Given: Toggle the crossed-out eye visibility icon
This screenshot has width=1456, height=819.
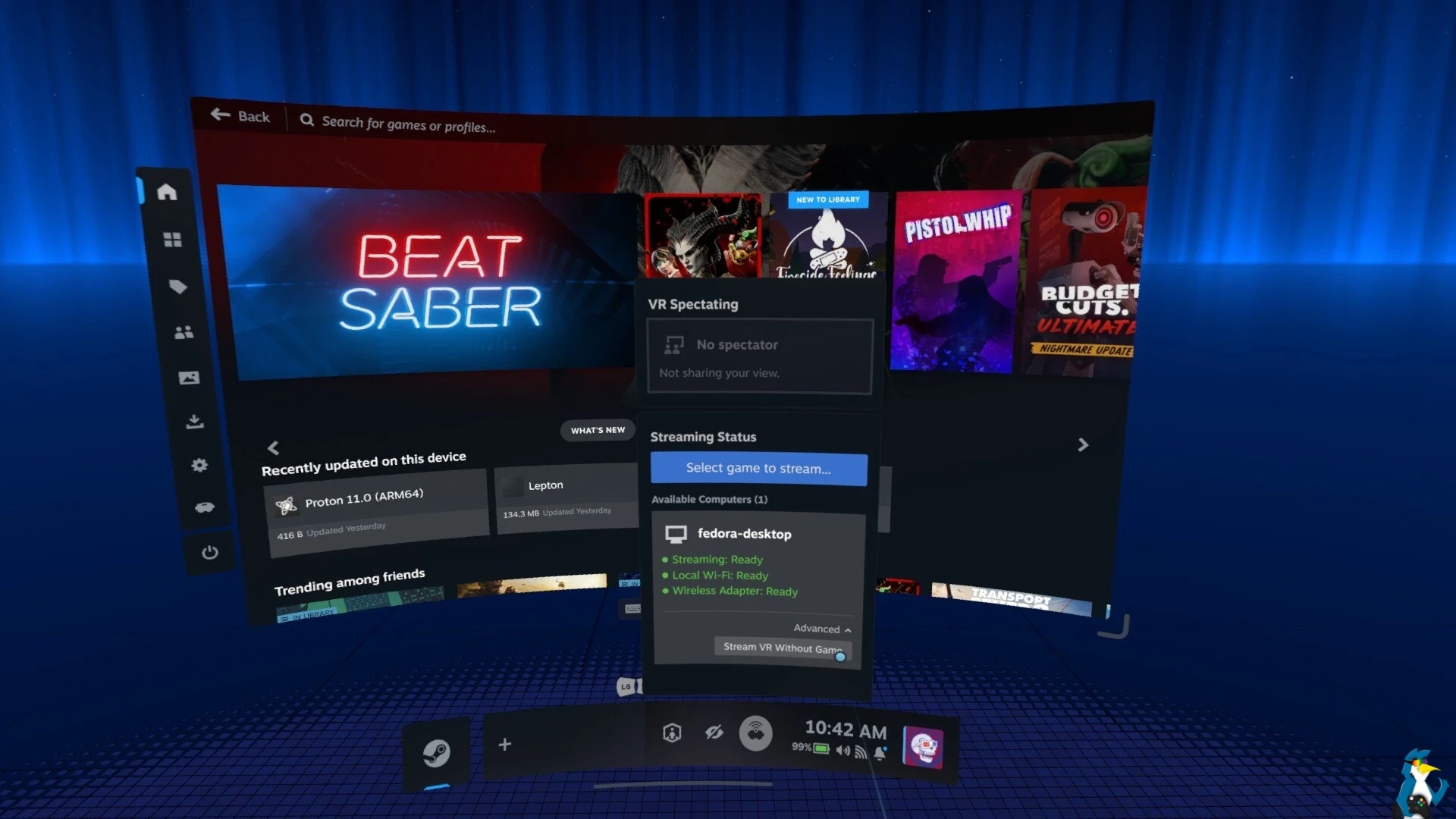Looking at the screenshot, I should pos(714,733).
